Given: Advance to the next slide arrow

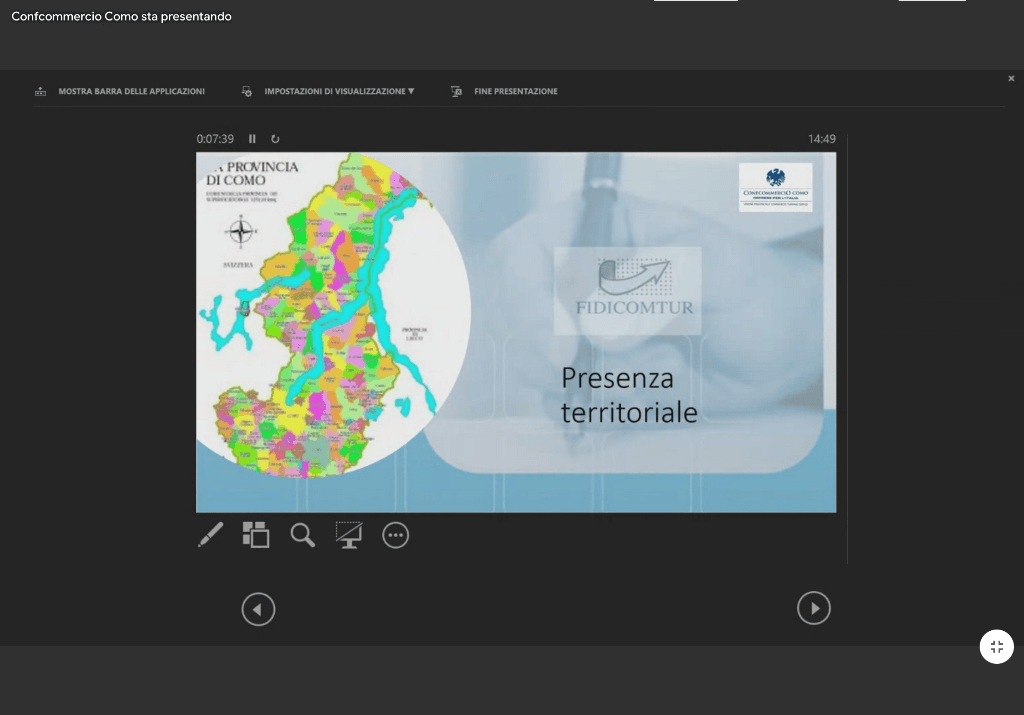Looking at the screenshot, I should point(813,608).
